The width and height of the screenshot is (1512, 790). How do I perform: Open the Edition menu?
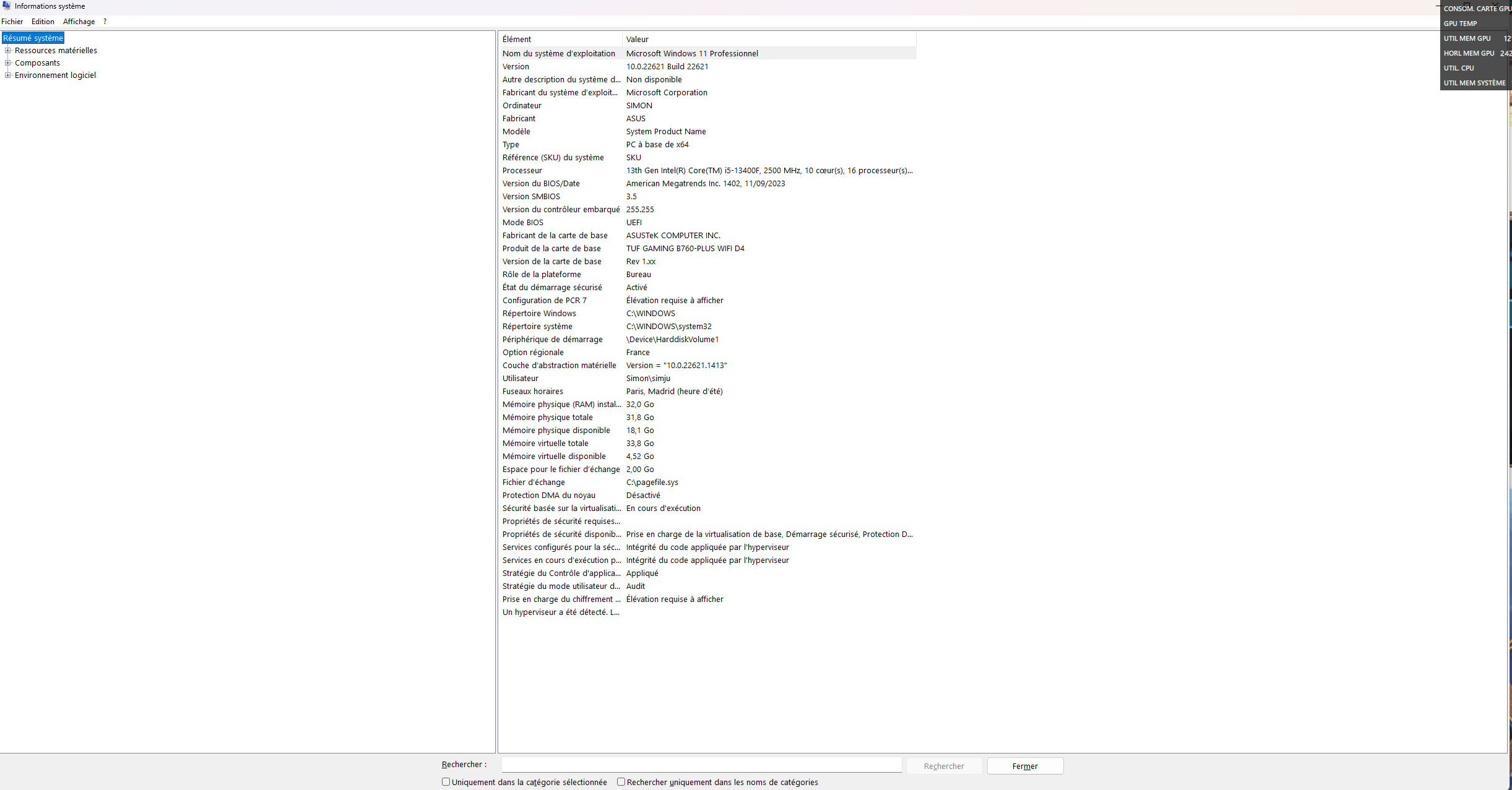[42, 21]
